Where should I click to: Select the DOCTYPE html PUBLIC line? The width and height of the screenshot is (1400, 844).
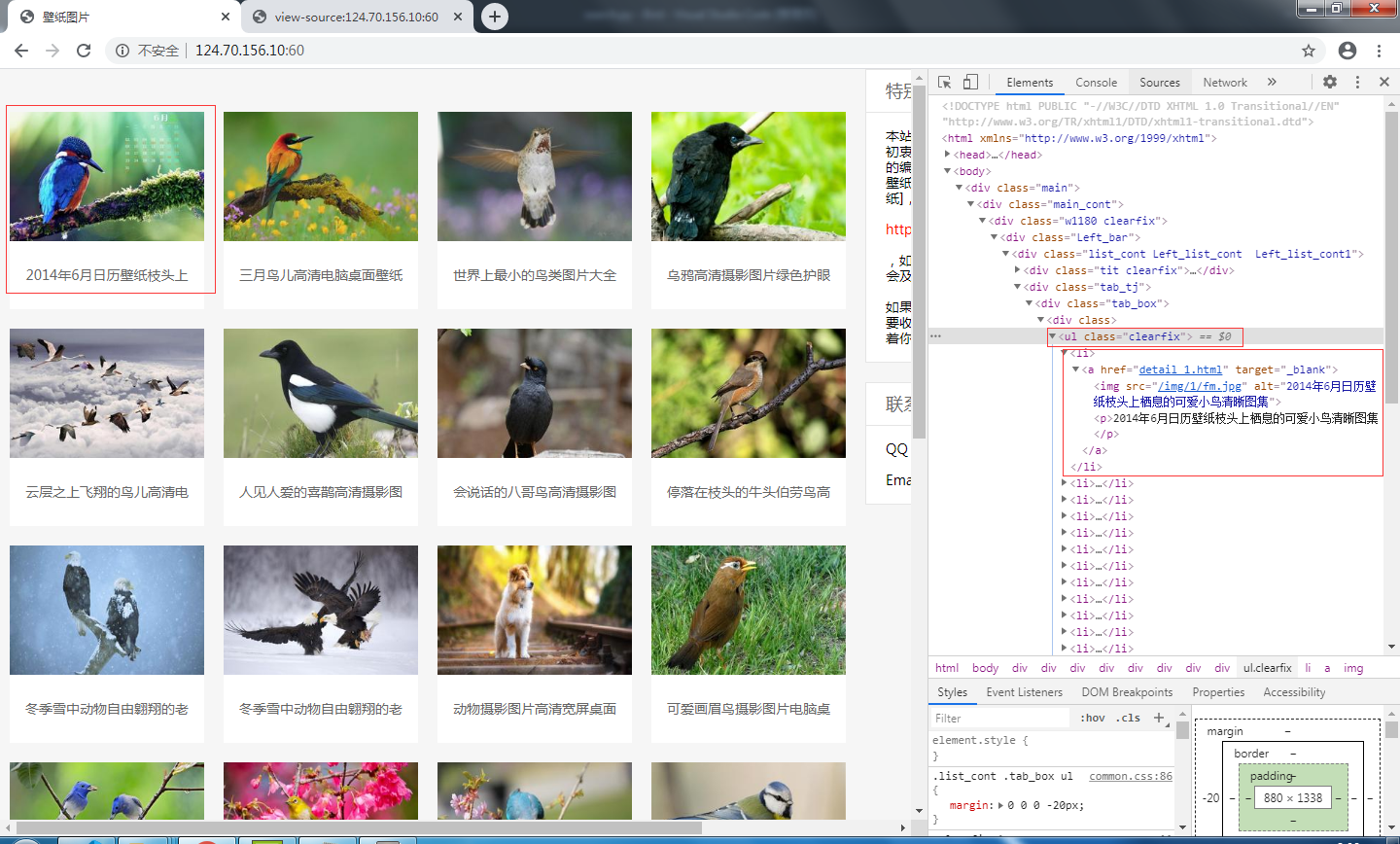pos(1140,114)
